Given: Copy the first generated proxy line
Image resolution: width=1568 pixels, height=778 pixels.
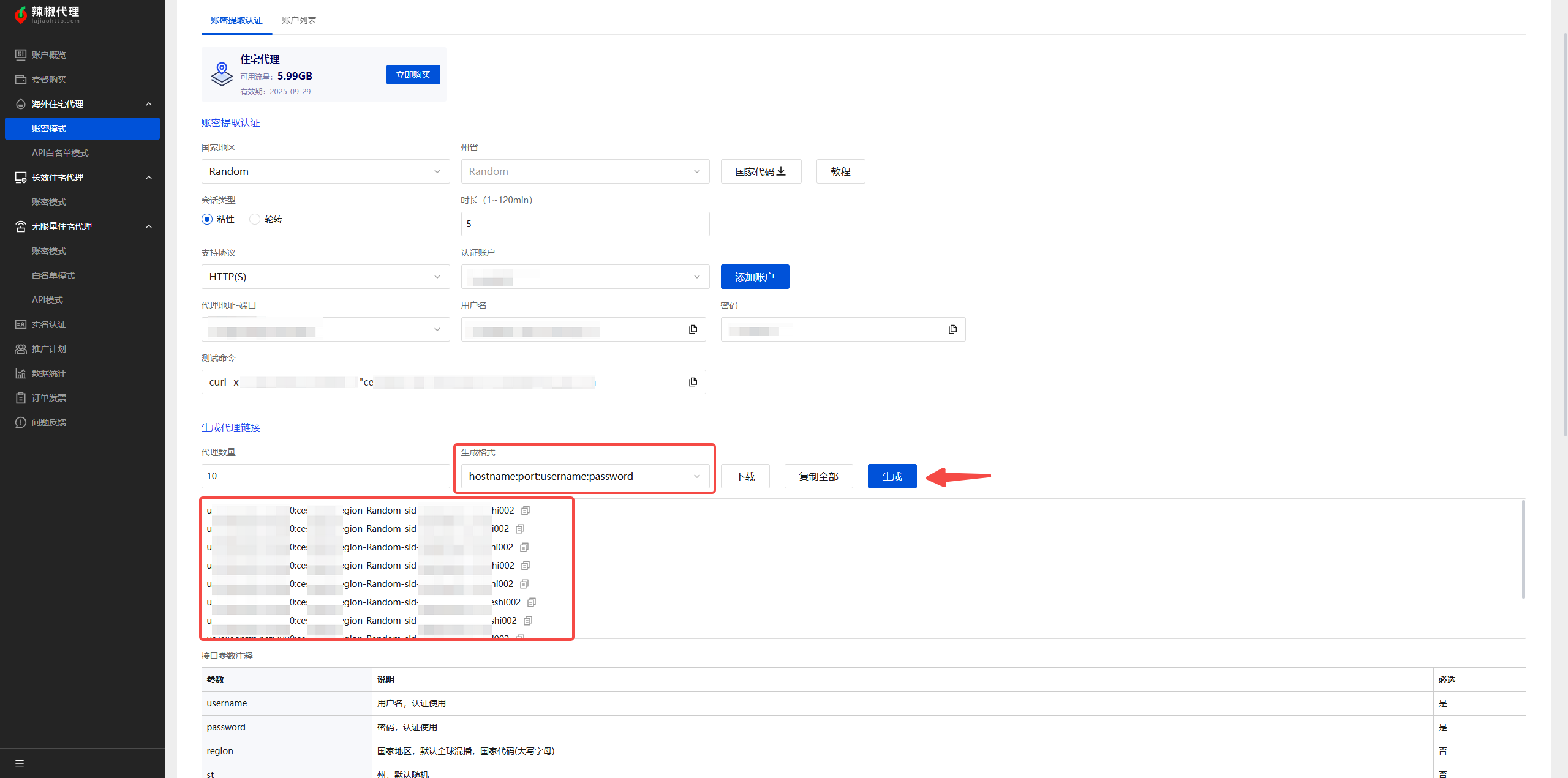Looking at the screenshot, I should click(526, 511).
